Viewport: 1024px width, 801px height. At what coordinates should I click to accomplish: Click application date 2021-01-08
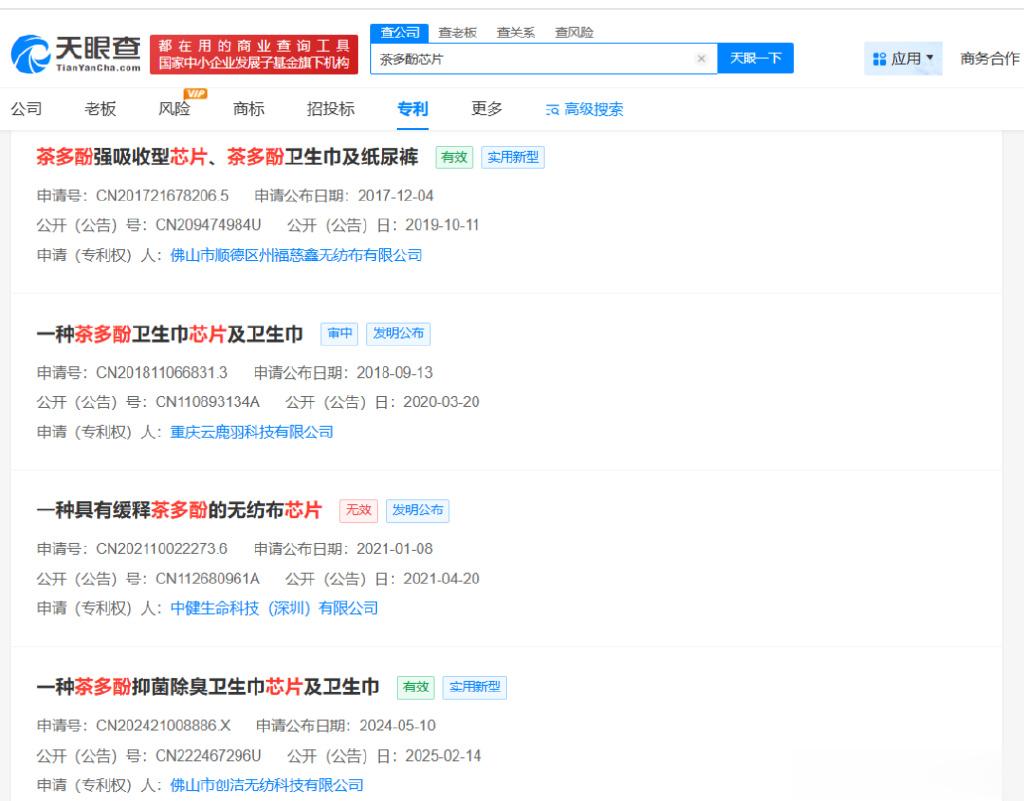point(394,549)
